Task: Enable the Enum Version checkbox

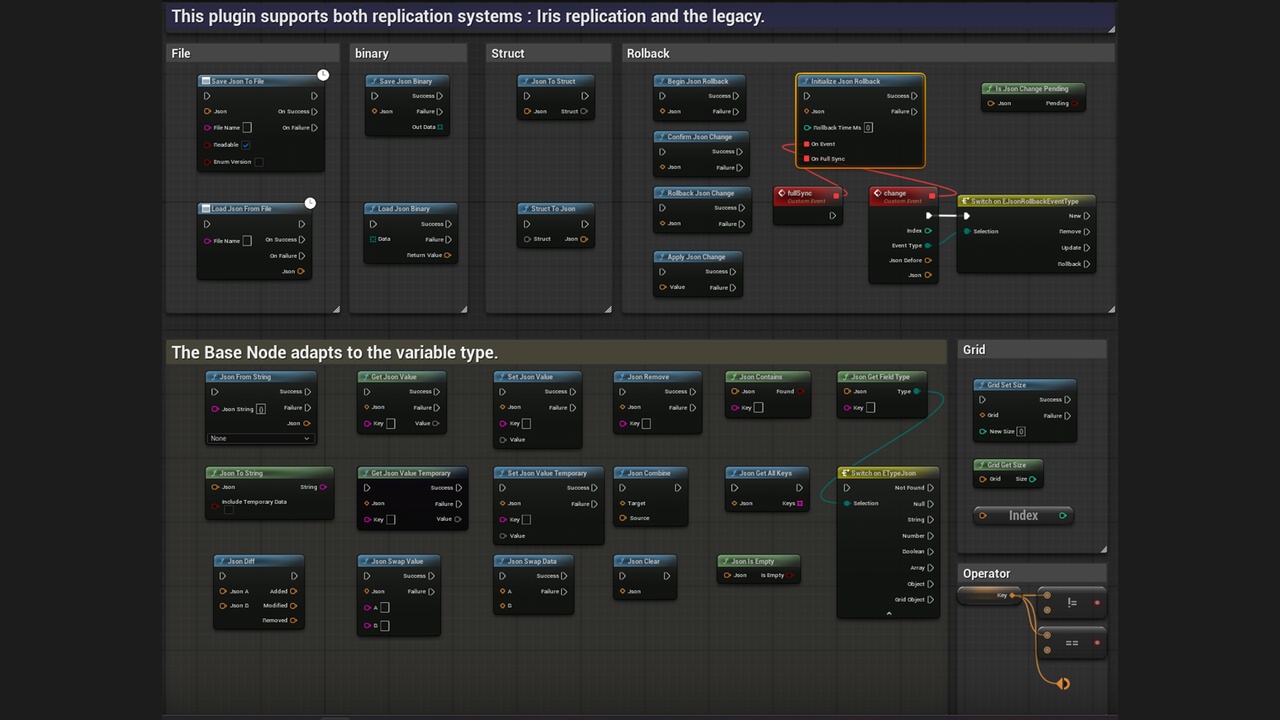Action: coord(259,162)
